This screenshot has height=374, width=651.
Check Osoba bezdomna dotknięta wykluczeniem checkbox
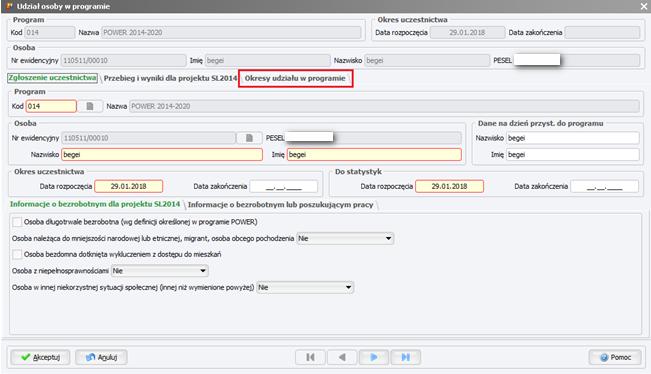[x=17, y=254]
